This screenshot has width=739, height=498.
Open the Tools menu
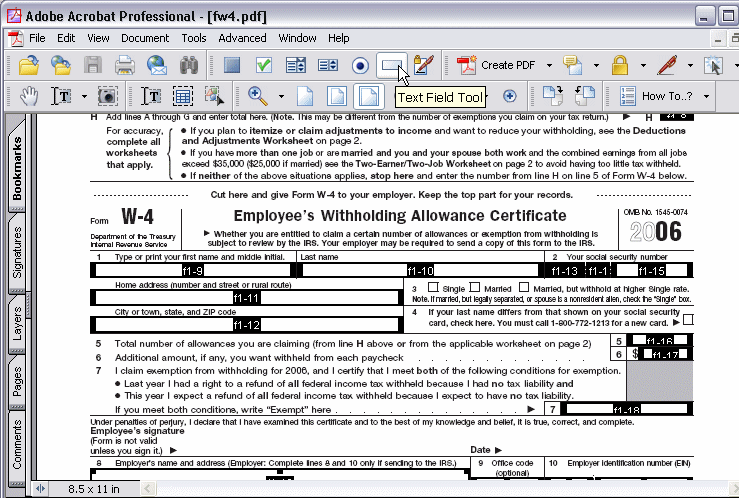(194, 38)
